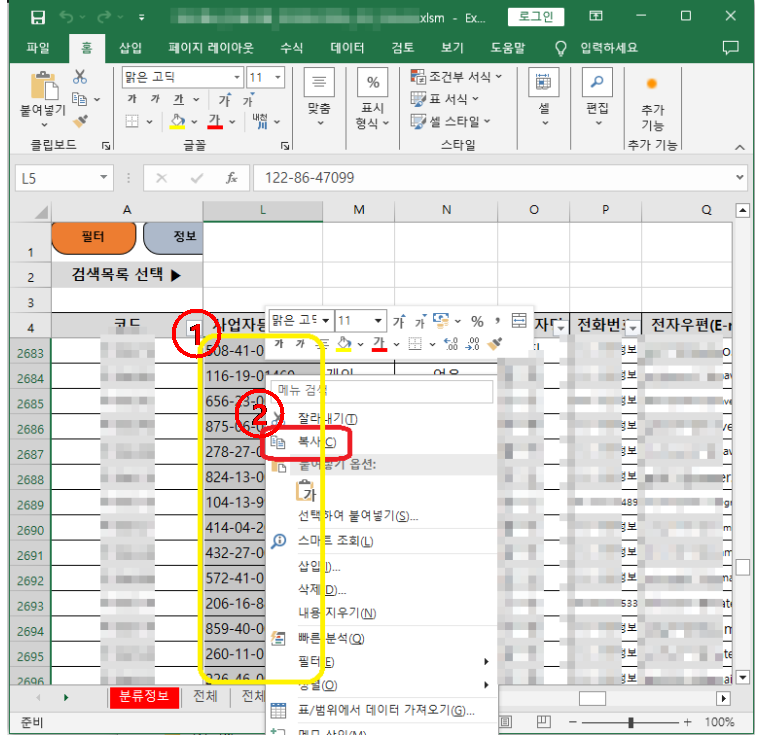The height and width of the screenshot is (736, 763).
Task: Click the 붙여넣기 clipboard icon
Action: point(44,86)
